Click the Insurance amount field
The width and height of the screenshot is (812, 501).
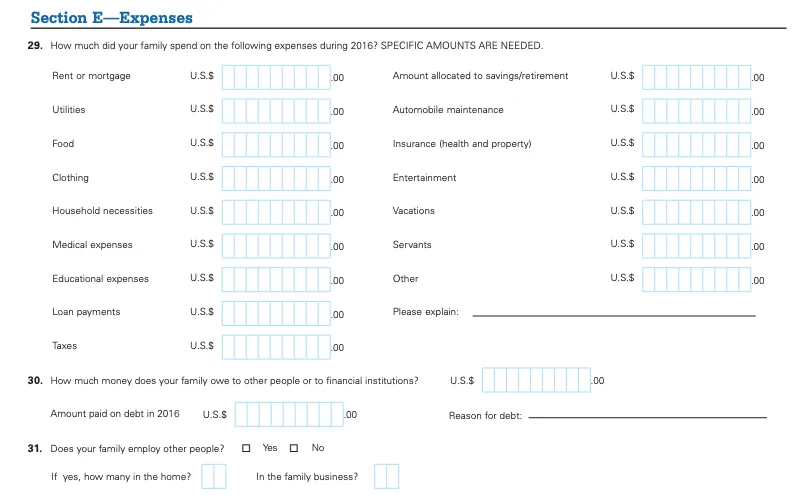696,144
